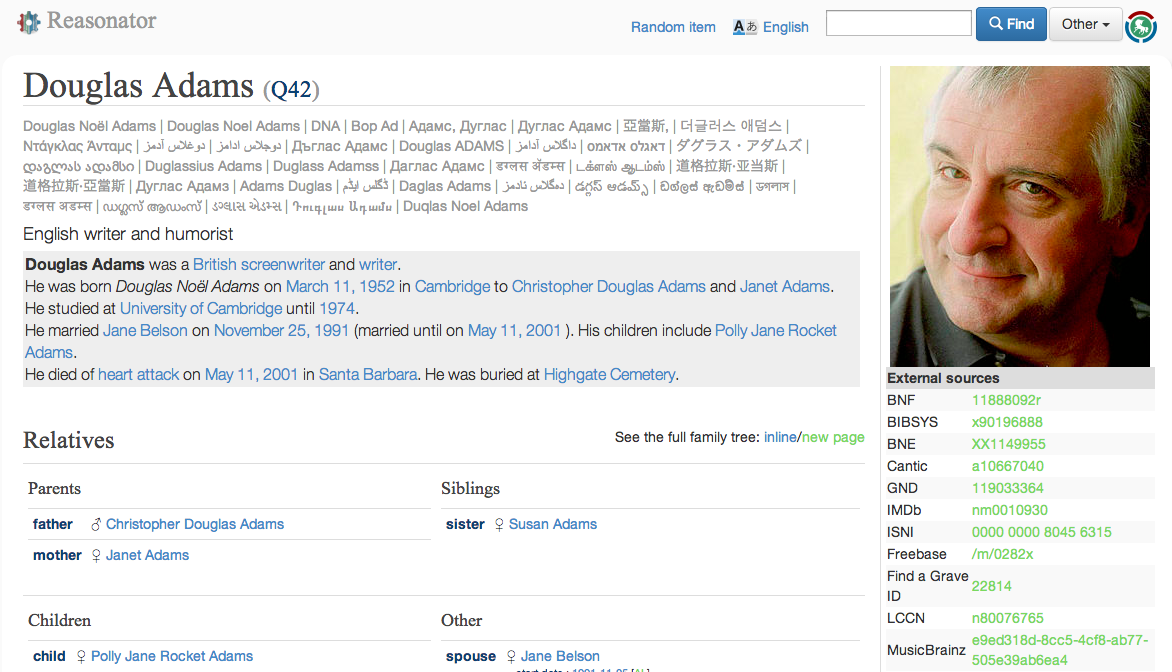Open May 11, 2001 link in death sentence
Image resolution: width=1172 pixels, height=672 pixels.
[251, 374]
